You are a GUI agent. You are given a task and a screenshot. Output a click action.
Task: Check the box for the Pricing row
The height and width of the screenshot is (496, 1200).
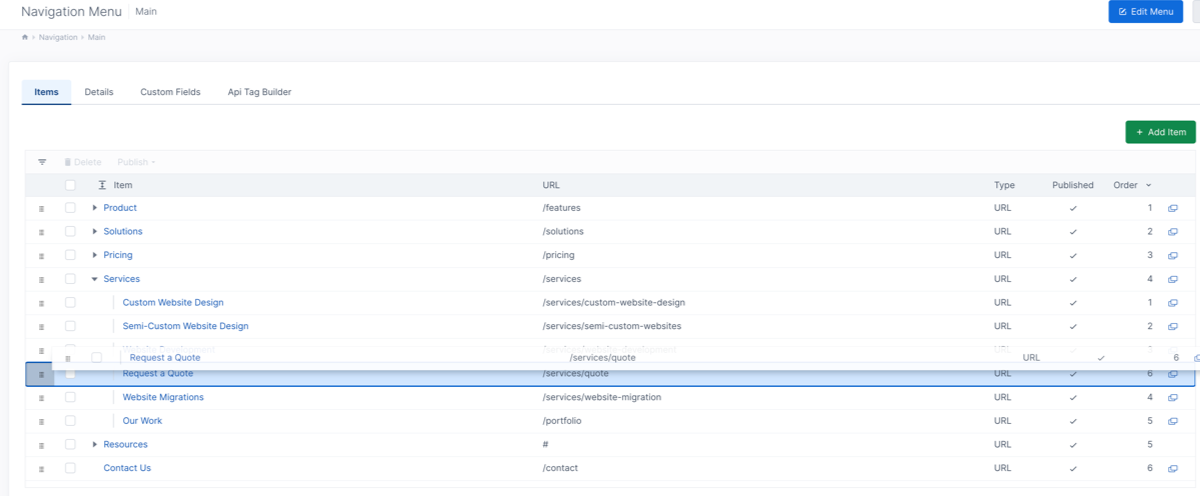pos(70,255)
